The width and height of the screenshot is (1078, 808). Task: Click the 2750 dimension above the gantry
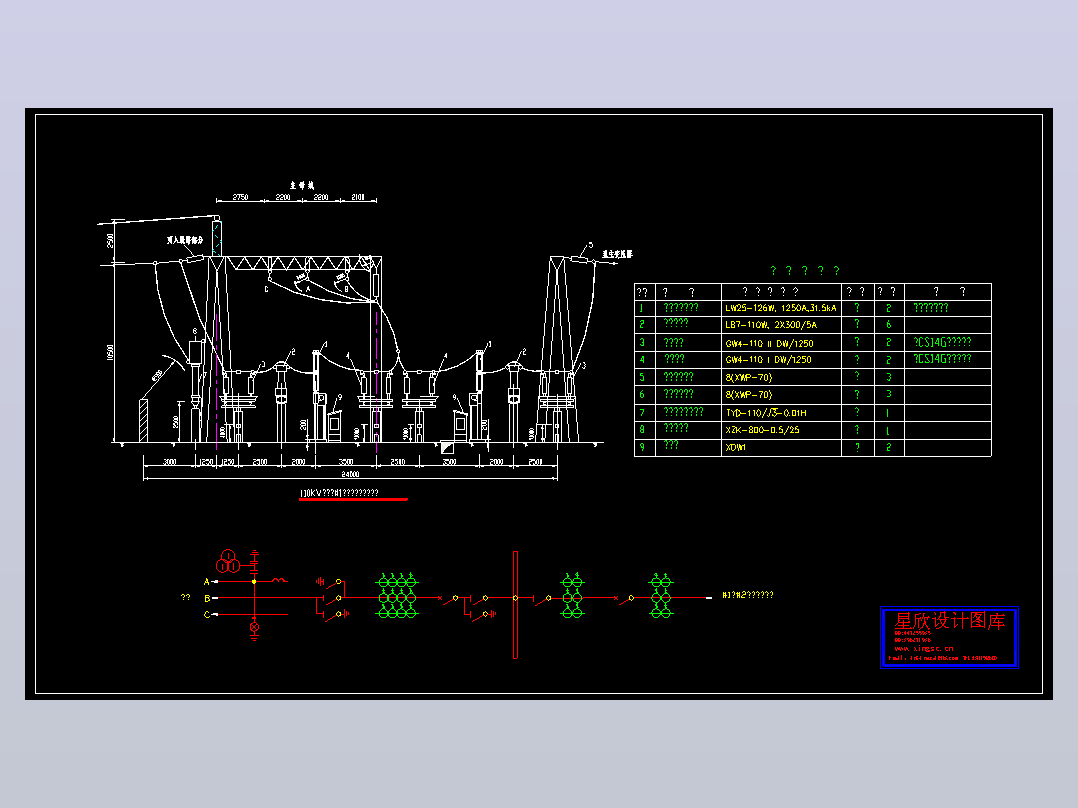[241, 197]
